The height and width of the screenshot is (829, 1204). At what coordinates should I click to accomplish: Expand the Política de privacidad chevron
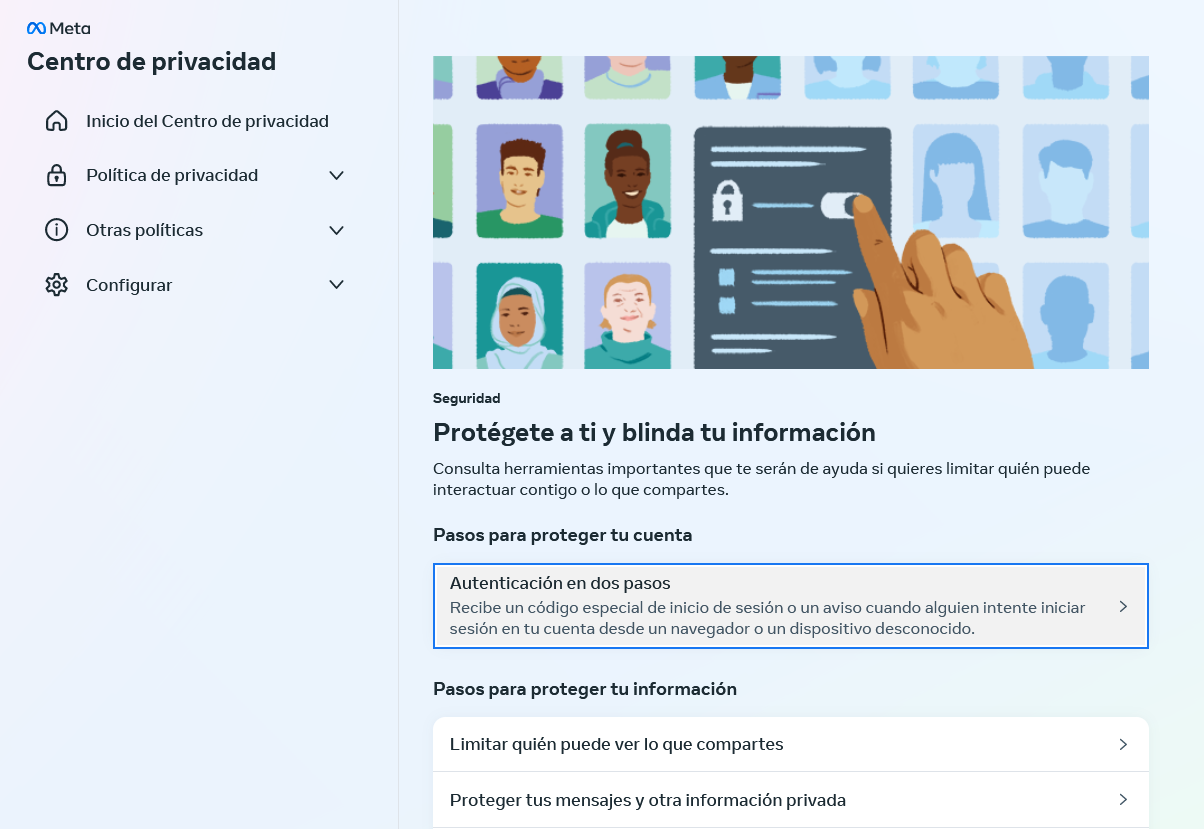point(337,175)
